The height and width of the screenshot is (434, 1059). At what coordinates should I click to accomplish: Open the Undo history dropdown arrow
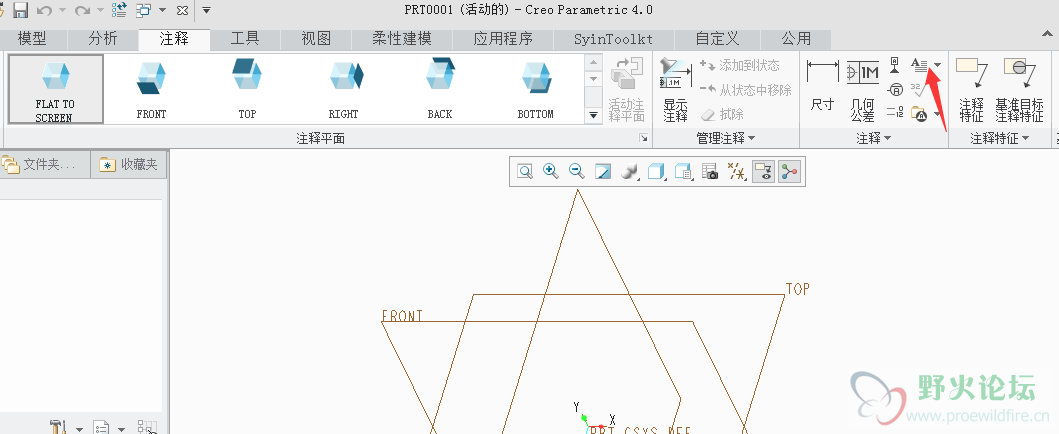click(x=62, y=11)
